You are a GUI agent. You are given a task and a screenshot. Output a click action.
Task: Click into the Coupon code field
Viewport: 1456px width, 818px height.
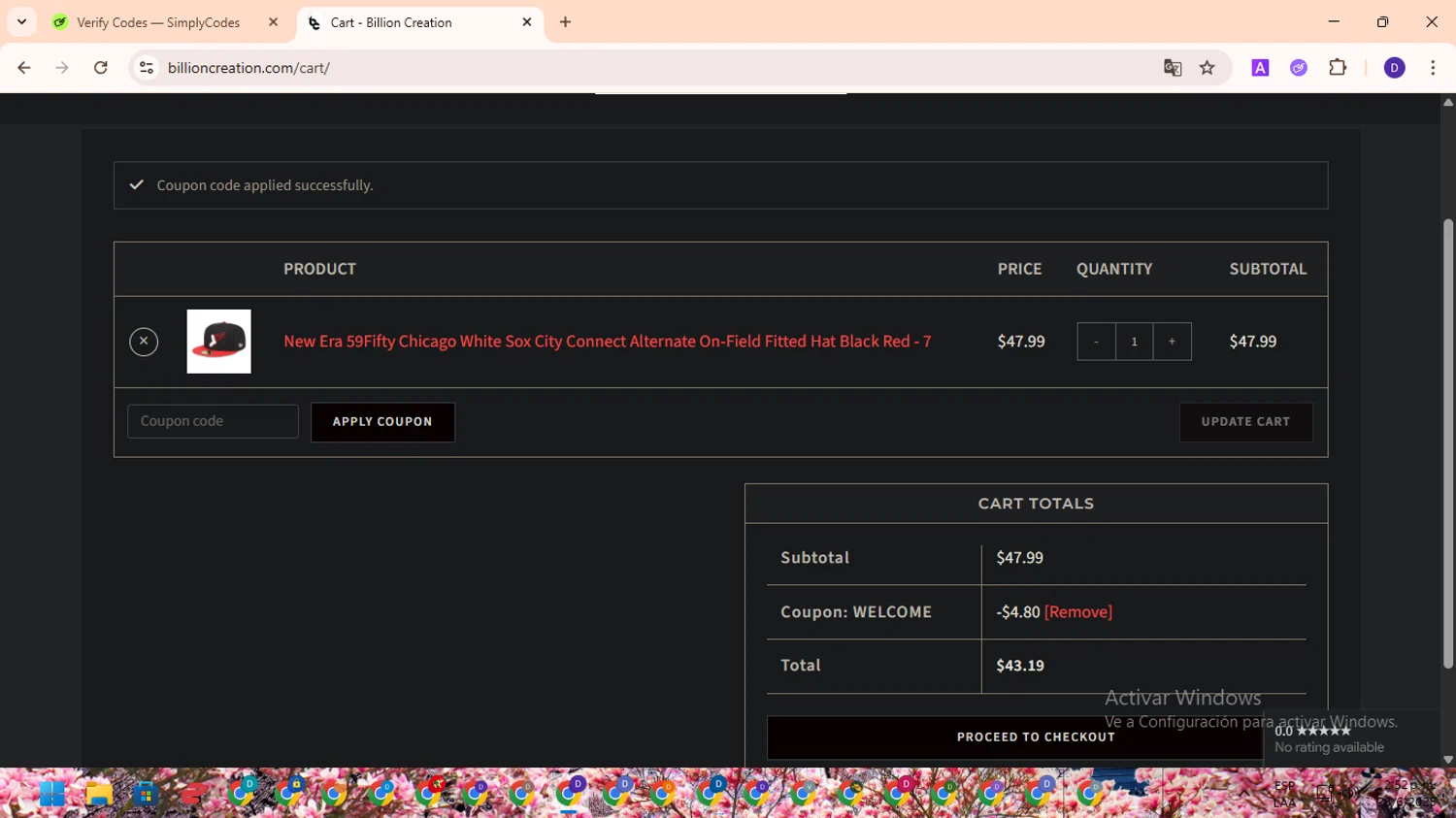pos(213,421)
